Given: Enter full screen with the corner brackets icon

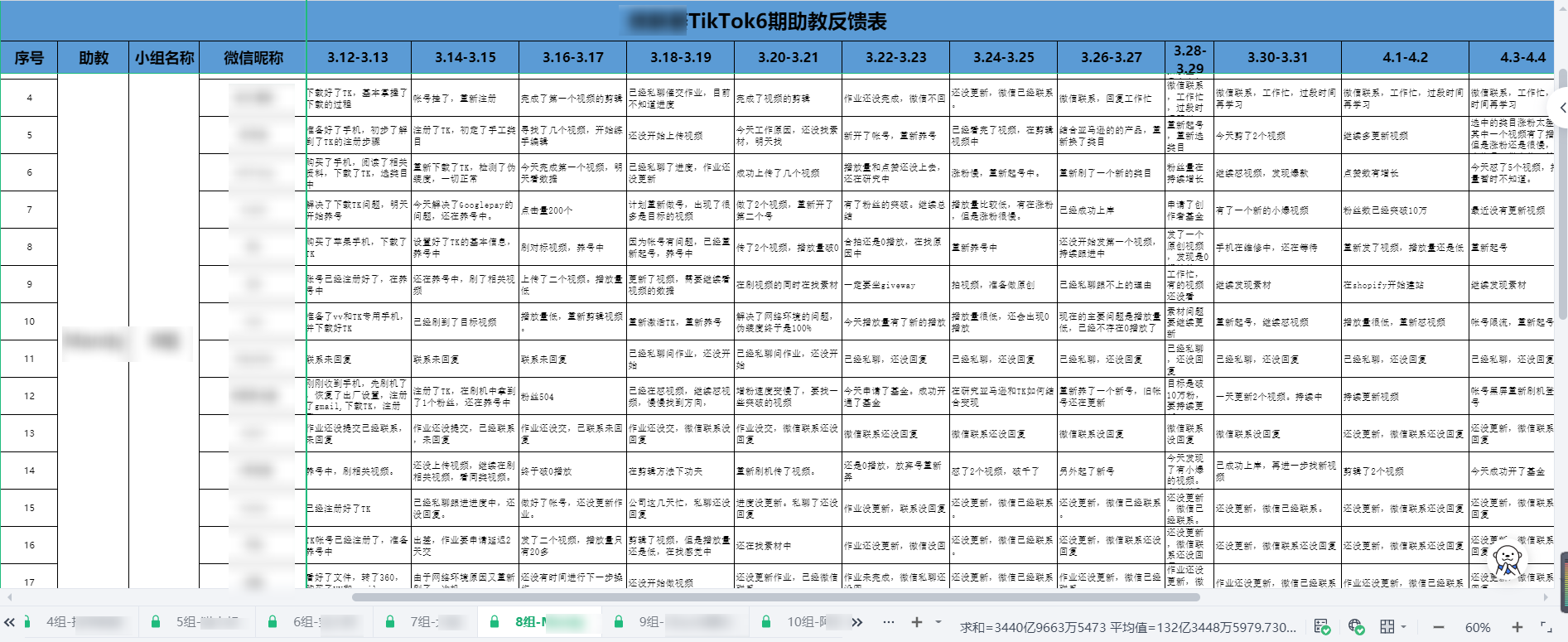Looking at the screenshot, I should (1546, 627).
